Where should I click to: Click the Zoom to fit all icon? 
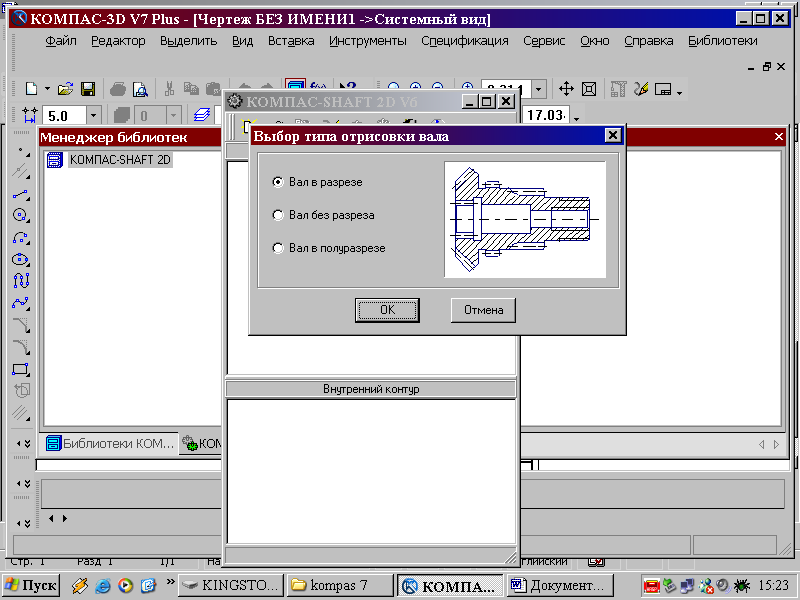pos(589,89)
